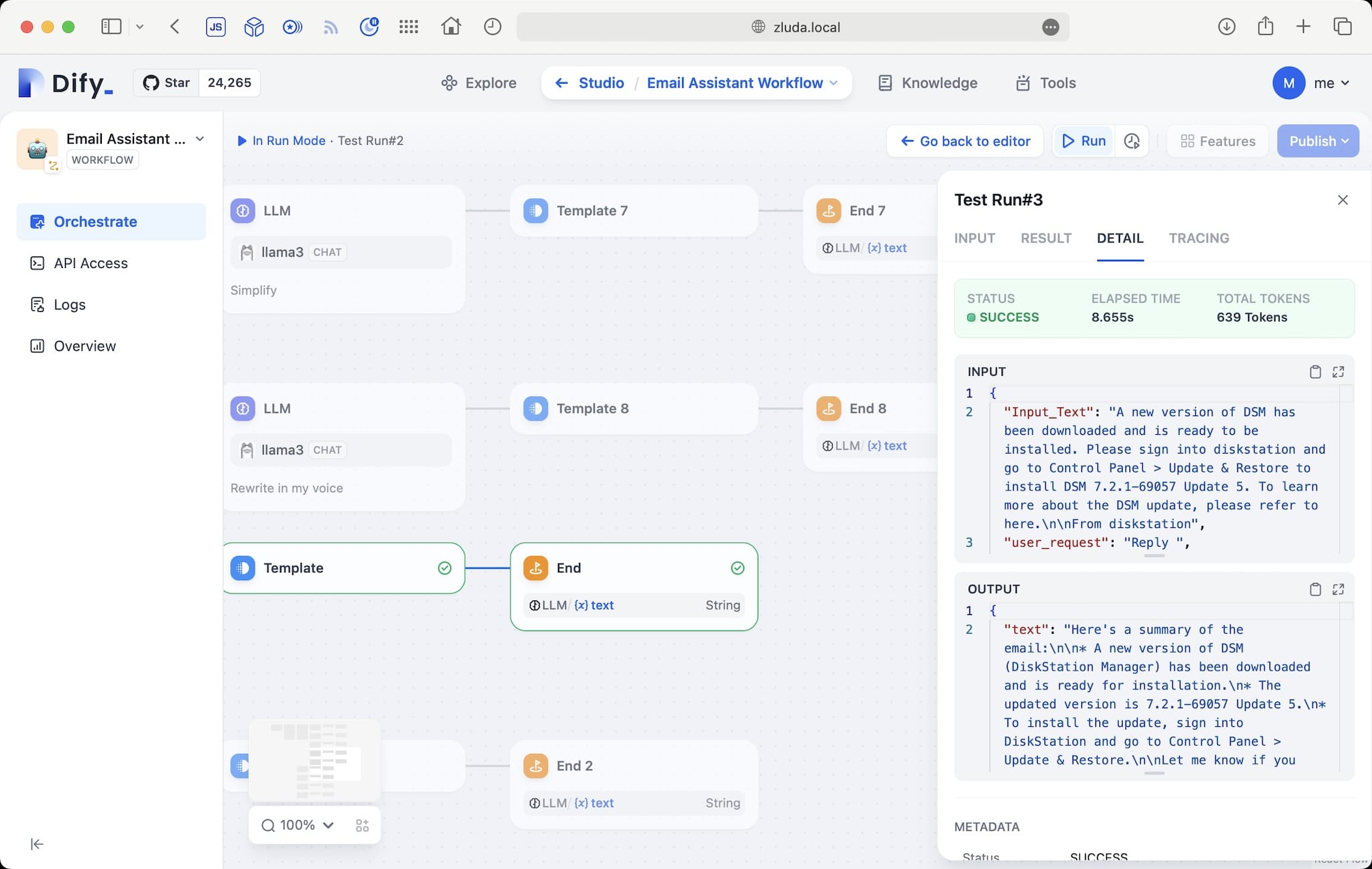Click the JS extension icon
Screen dimensions: 1372x869
(216, 27)
